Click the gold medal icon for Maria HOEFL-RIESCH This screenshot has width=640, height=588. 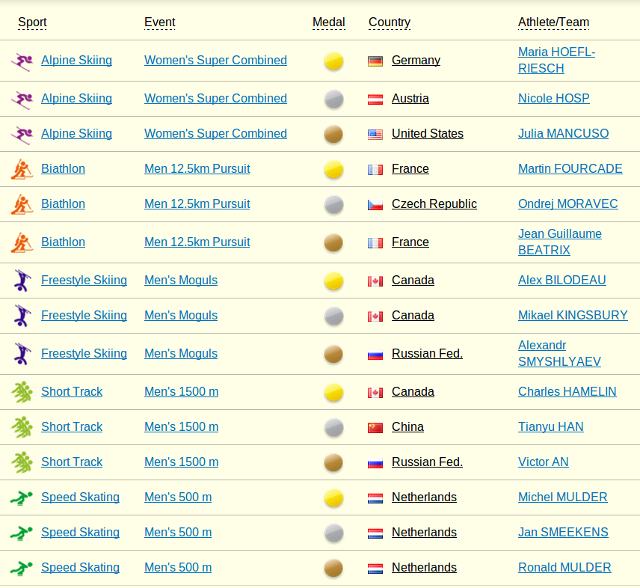(x=334, y=61)
